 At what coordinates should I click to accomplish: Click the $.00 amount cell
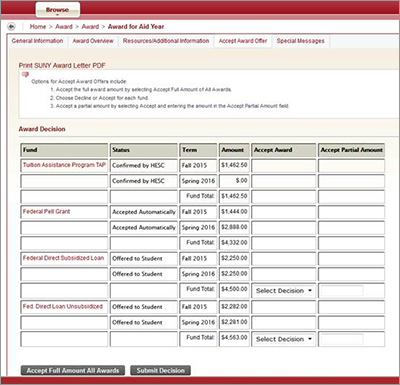234,181
